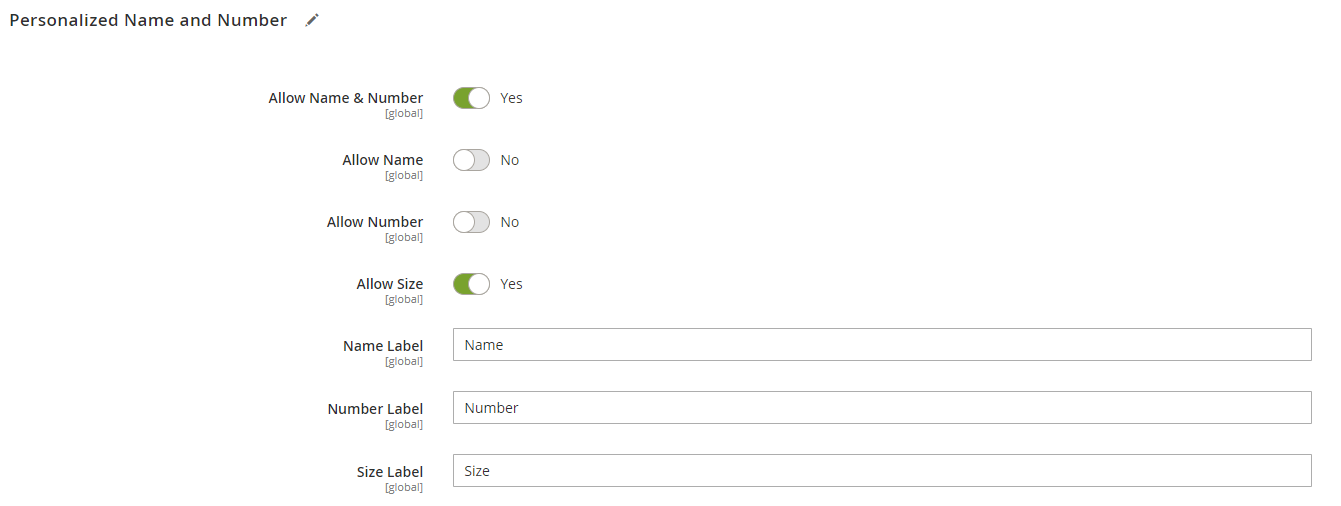Collapse the Personalized Name and Number section
Screen dimensions: 1341x506
pos(148,20)
